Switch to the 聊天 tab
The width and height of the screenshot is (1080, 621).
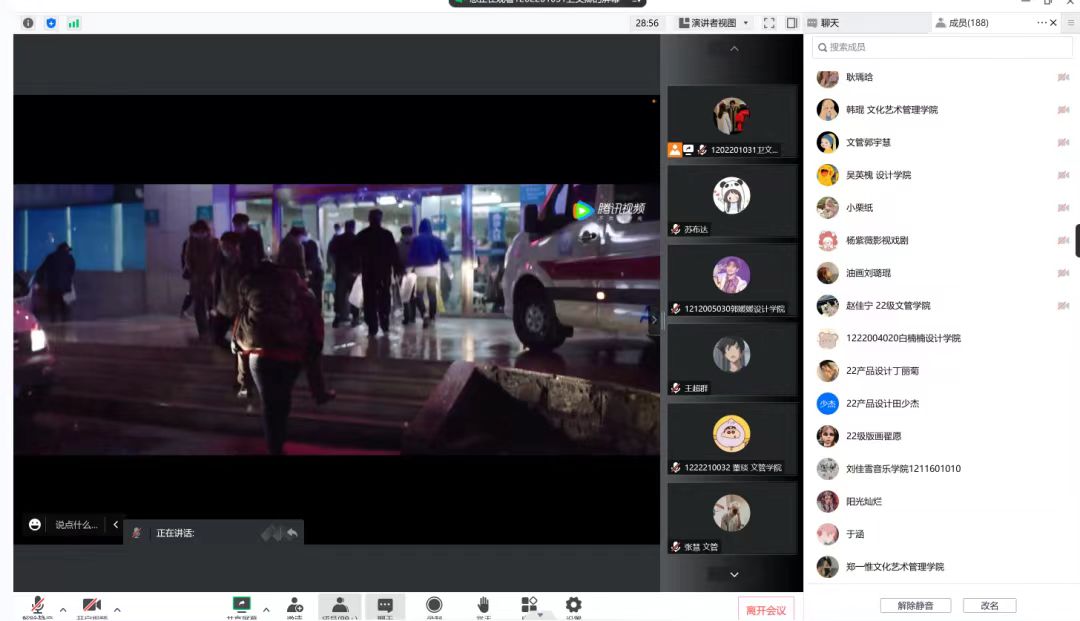(x=865, y=23)
